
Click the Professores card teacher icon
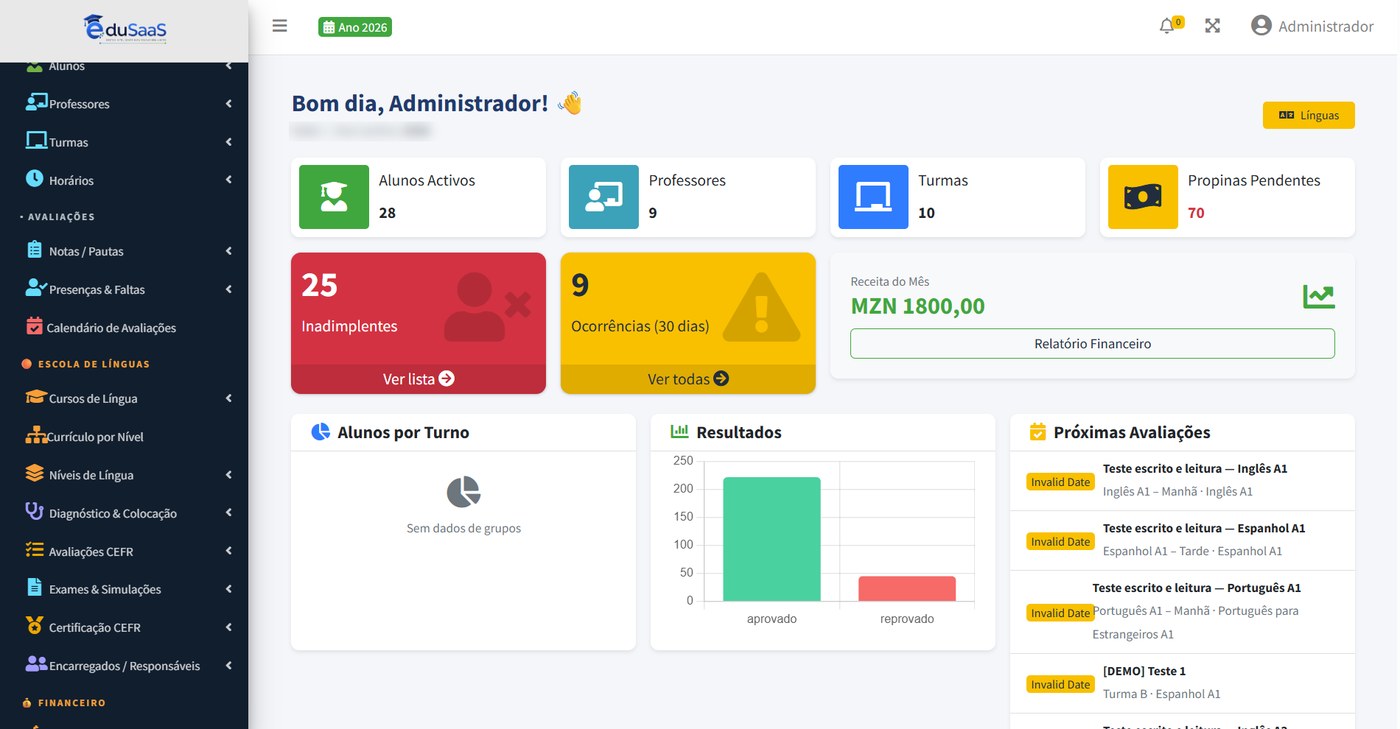tap(604, 197)
